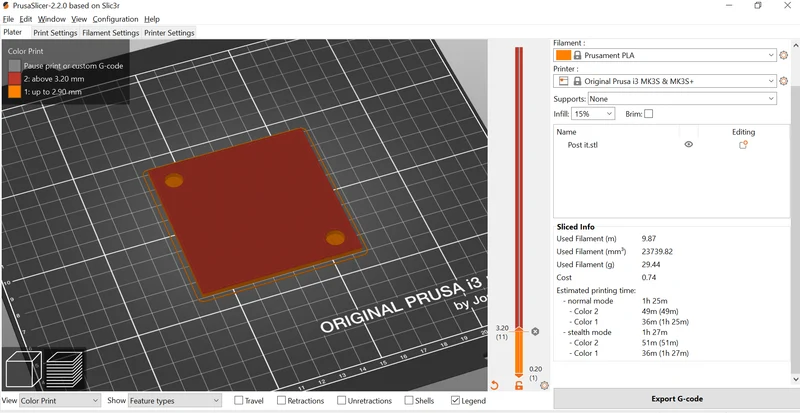Click the PrusaSlicer logo in the title bar
The height and width of the screenshot is (413, 800).
point(6,5)
